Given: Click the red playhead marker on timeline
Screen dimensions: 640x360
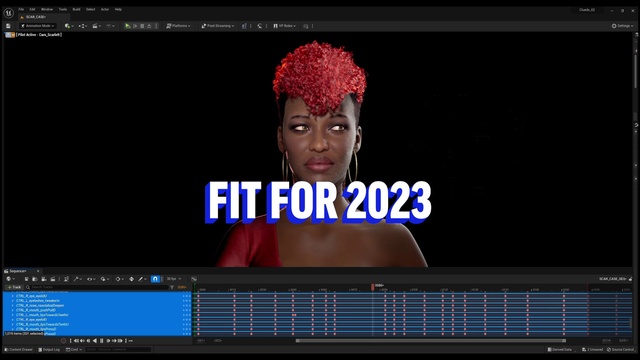Looking at the screenshot, I should click(x=373, y=287).
